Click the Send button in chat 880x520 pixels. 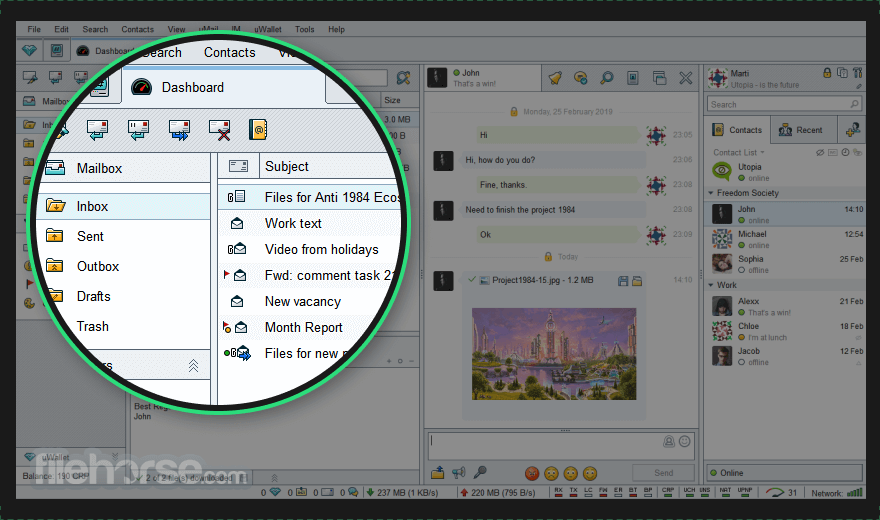tap(663, 473)
